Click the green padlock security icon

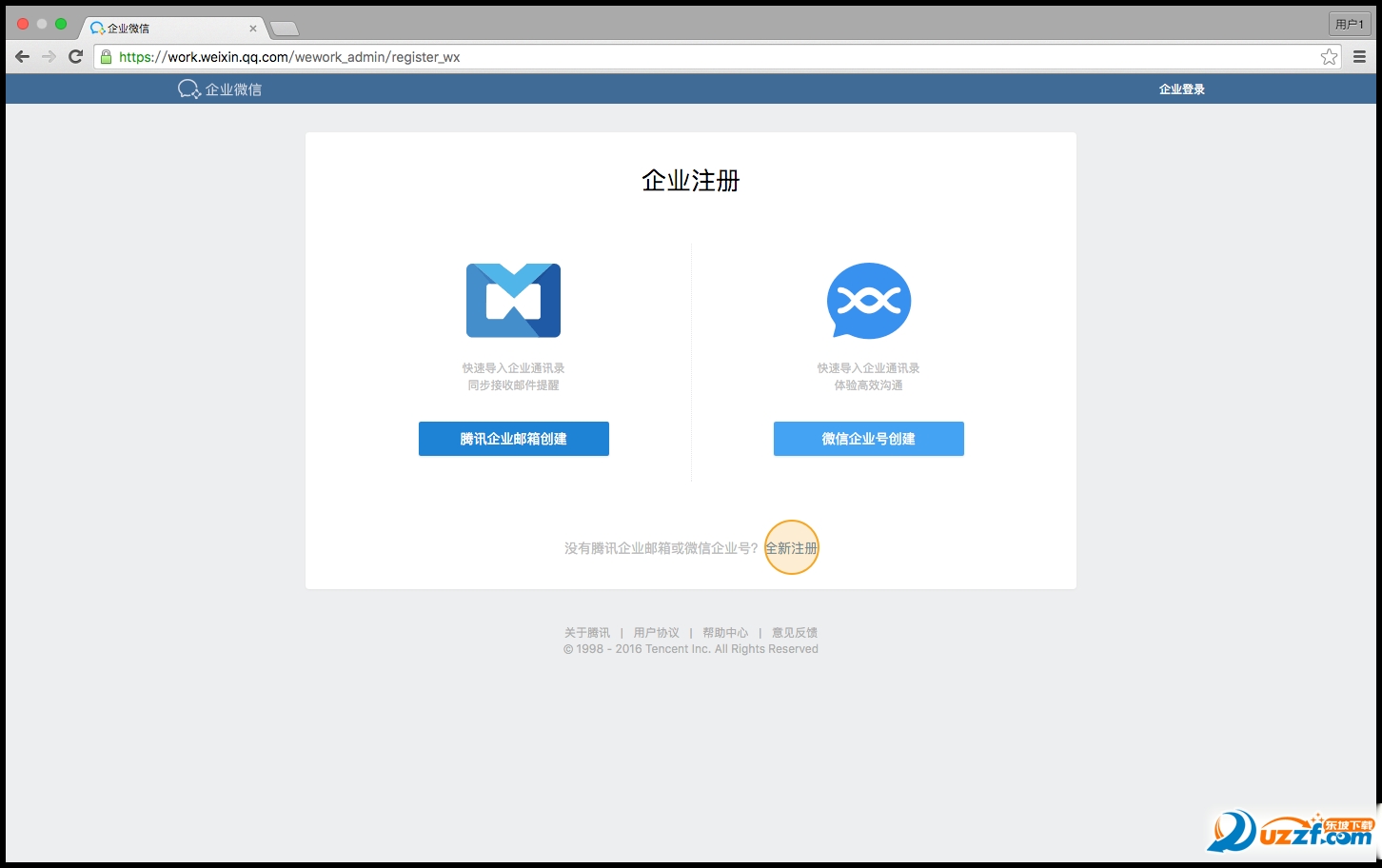[107, 57]
